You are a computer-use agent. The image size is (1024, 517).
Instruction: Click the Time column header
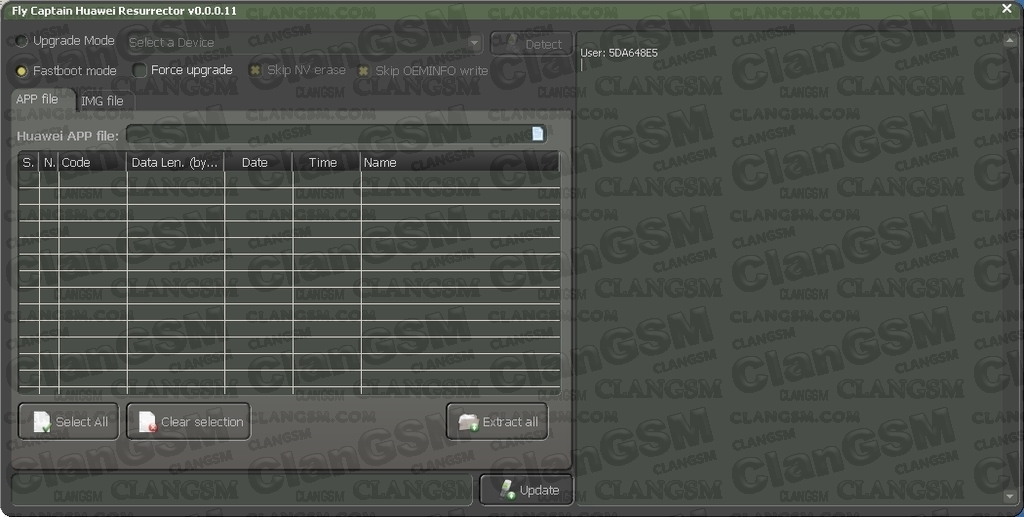[x=327, y=163]
